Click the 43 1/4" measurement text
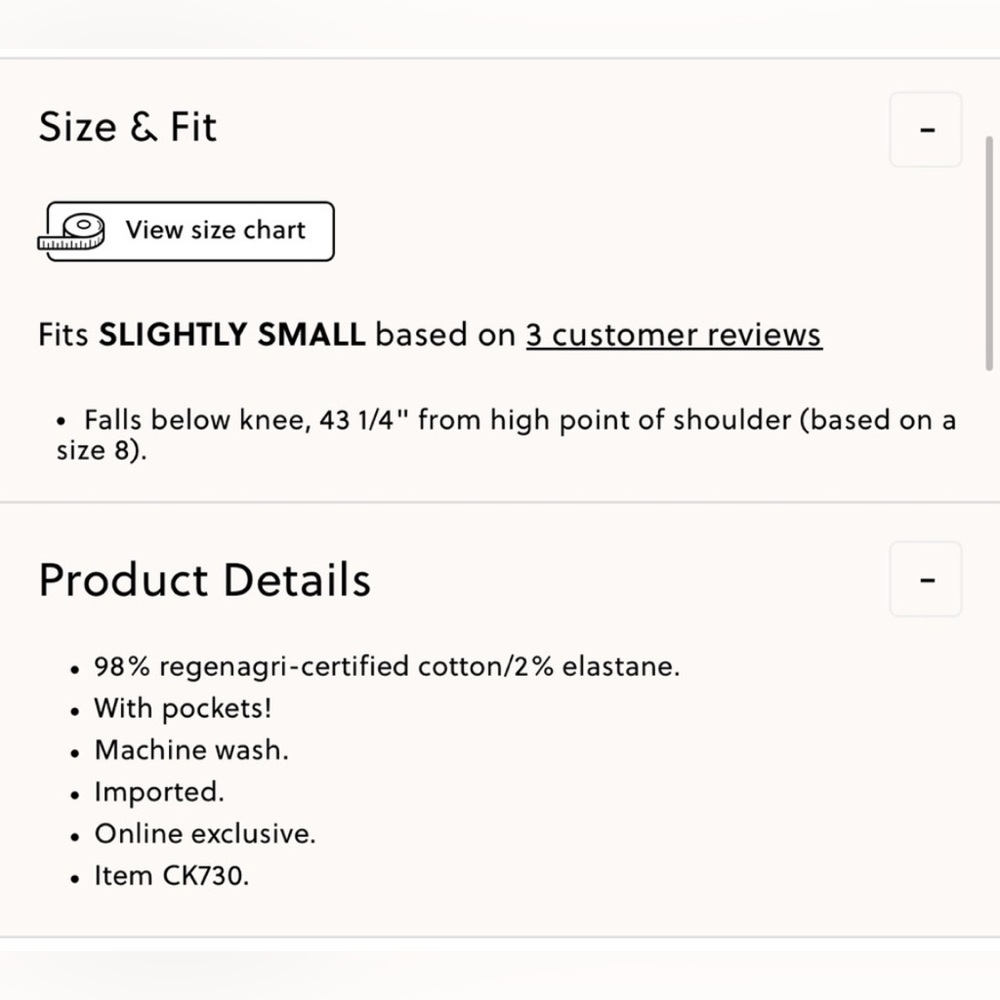1000x1000 pixels. point(363,421)
